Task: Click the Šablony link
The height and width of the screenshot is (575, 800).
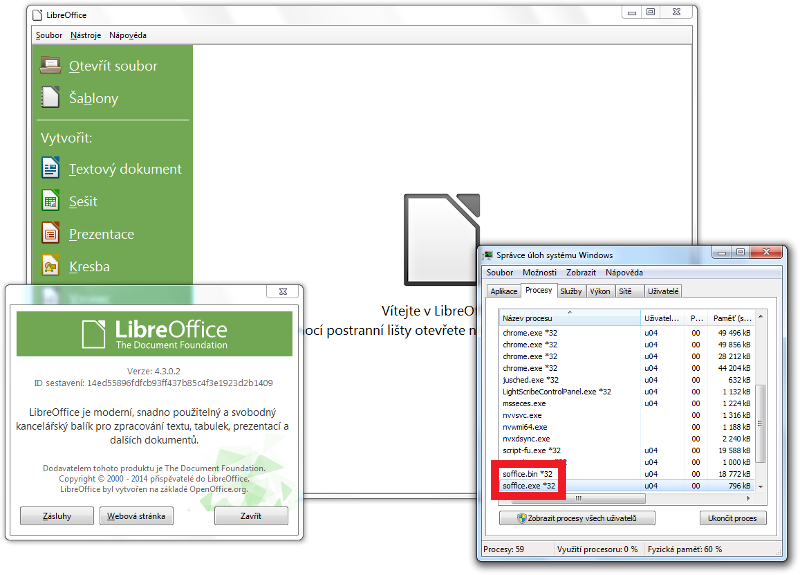Action: tap(94, 98)
